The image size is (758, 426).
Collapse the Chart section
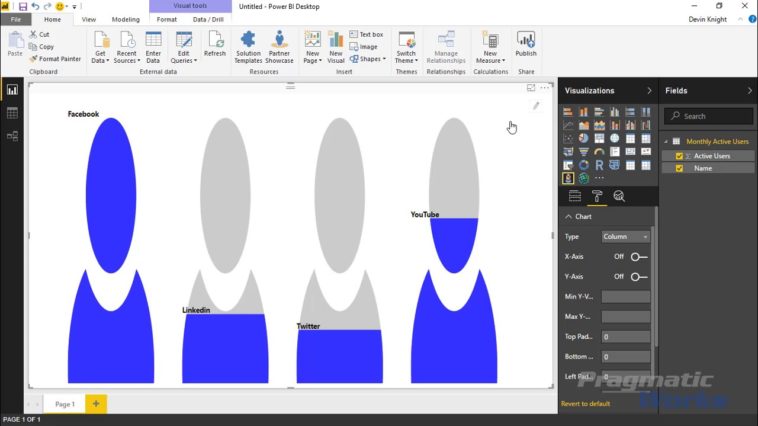pyautogui.click(x=569, y=216)
